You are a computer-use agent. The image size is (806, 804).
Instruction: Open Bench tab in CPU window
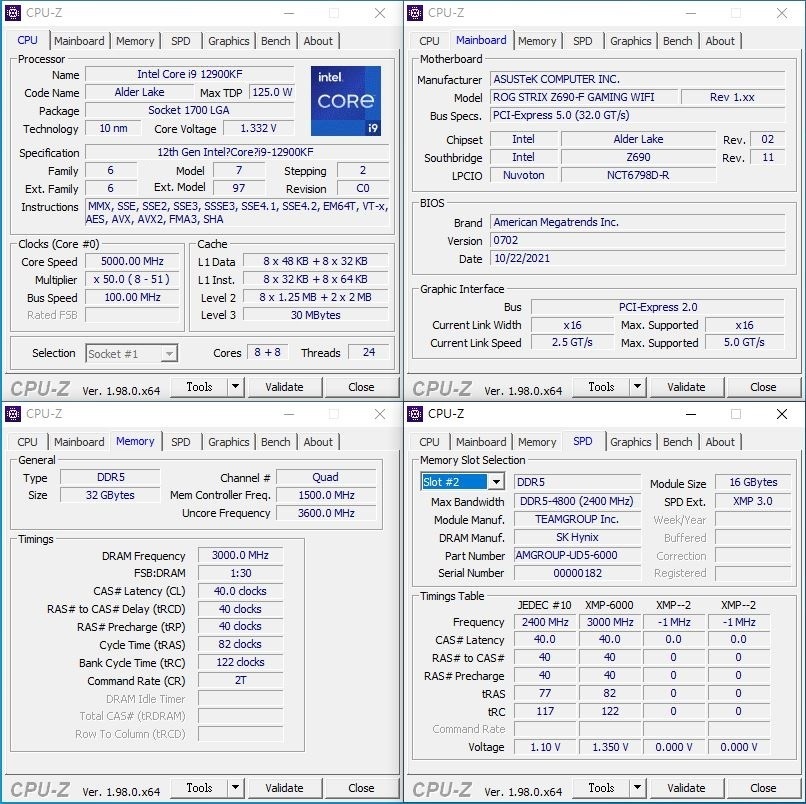click(276, 41)
